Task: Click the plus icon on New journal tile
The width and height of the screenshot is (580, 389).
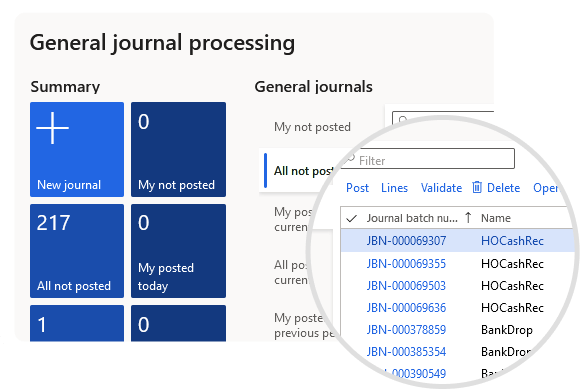Action: 53,128
